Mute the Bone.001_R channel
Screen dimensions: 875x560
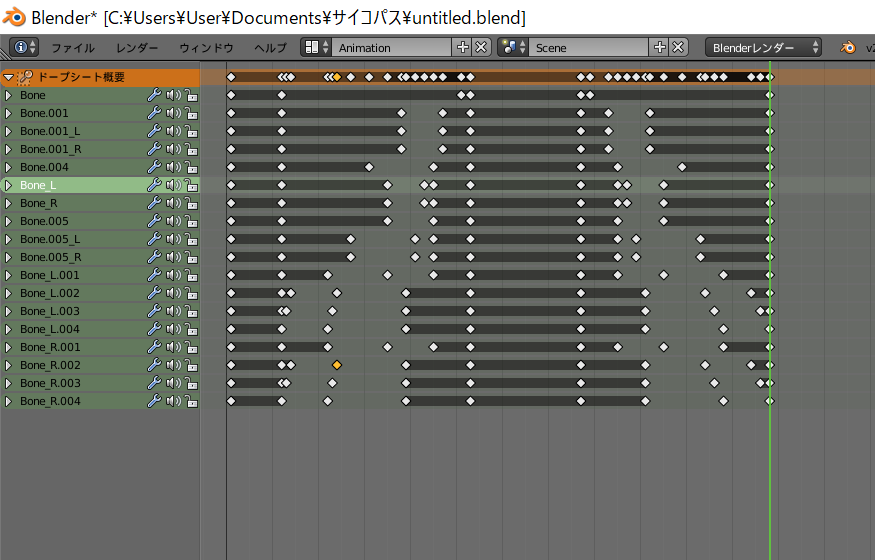click(174, 149)
